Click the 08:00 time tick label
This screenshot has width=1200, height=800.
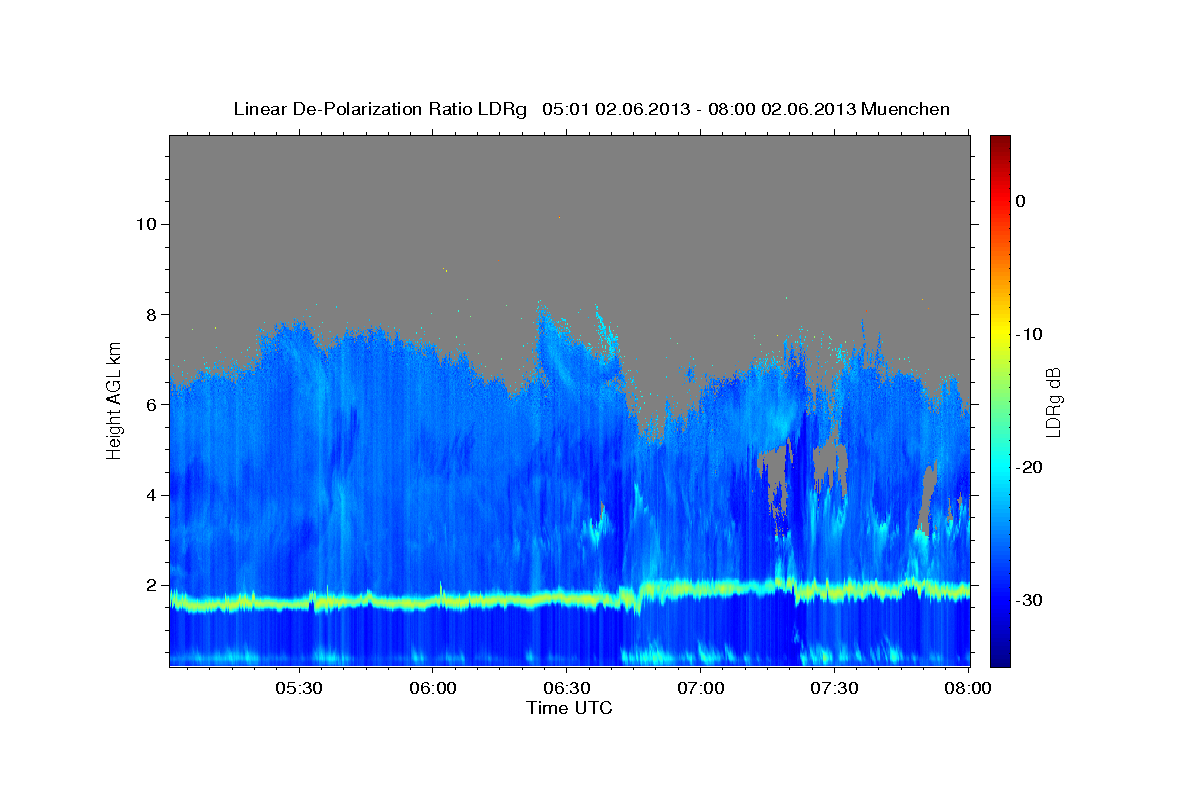969,689
